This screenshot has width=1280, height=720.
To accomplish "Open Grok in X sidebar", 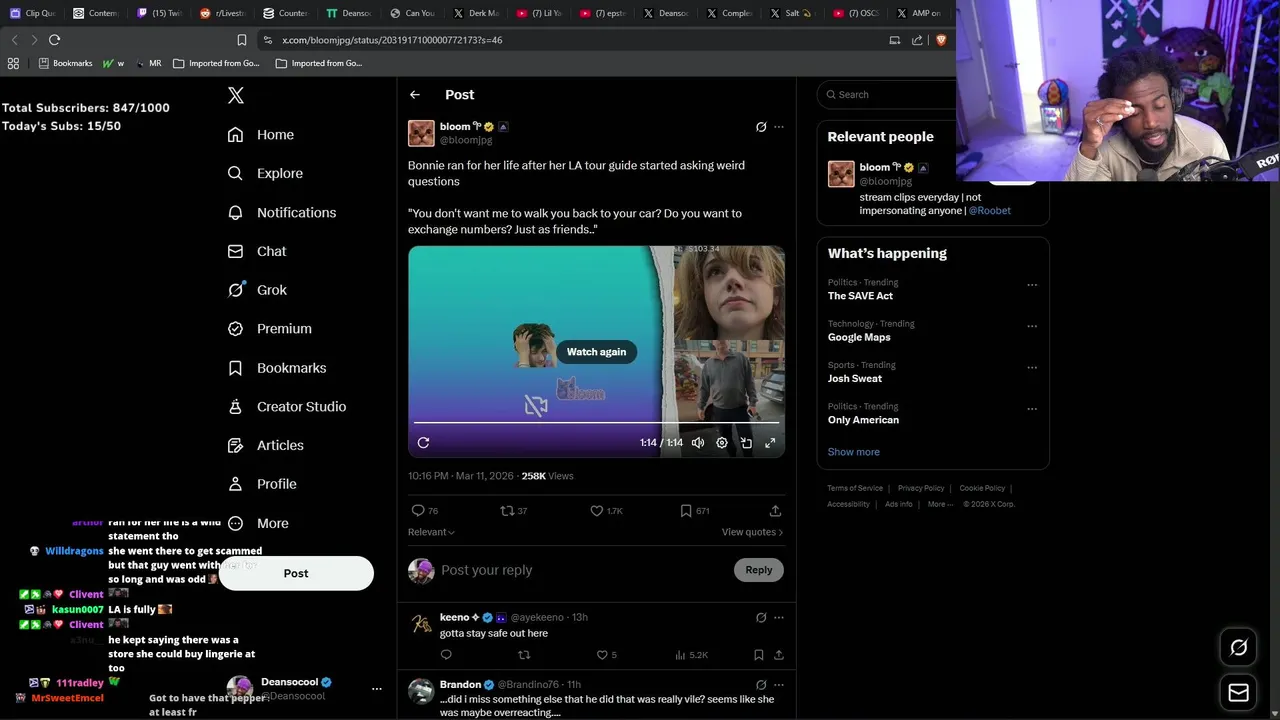I will point(257,290).
